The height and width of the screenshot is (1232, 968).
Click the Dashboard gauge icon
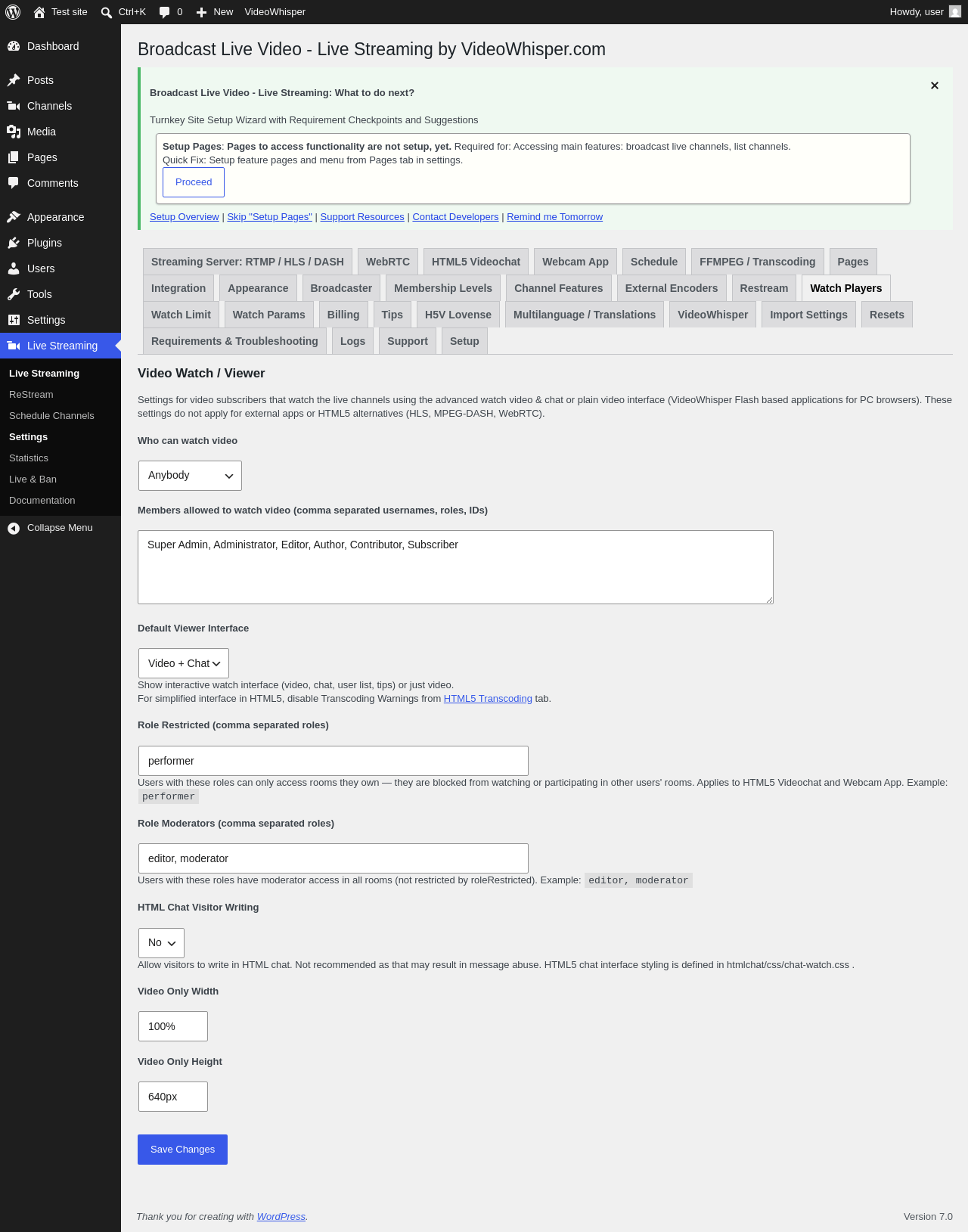tap(14, 46)
